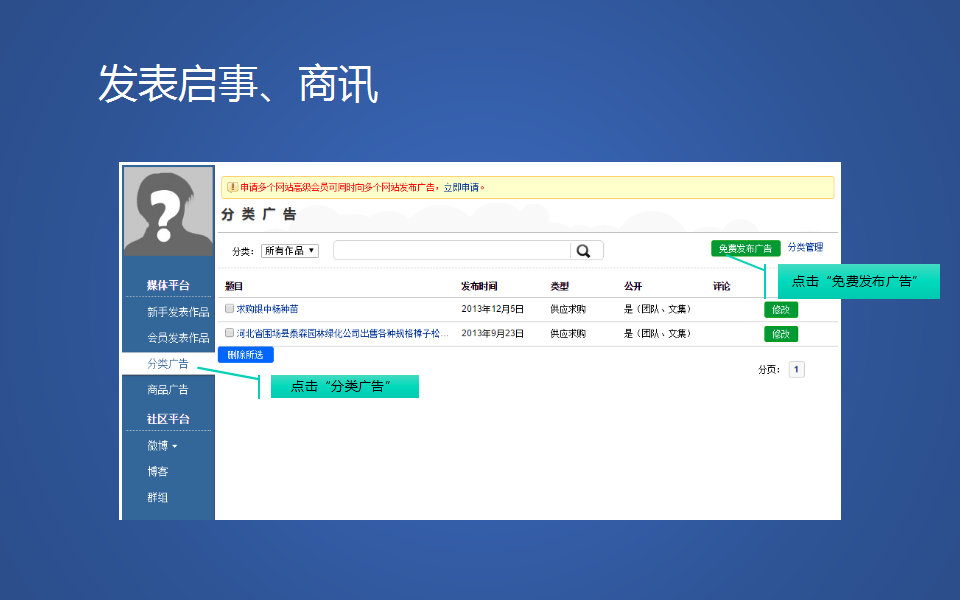
Task: Open 会员发表作品 in the sidebar
Action: pos(178,338)
